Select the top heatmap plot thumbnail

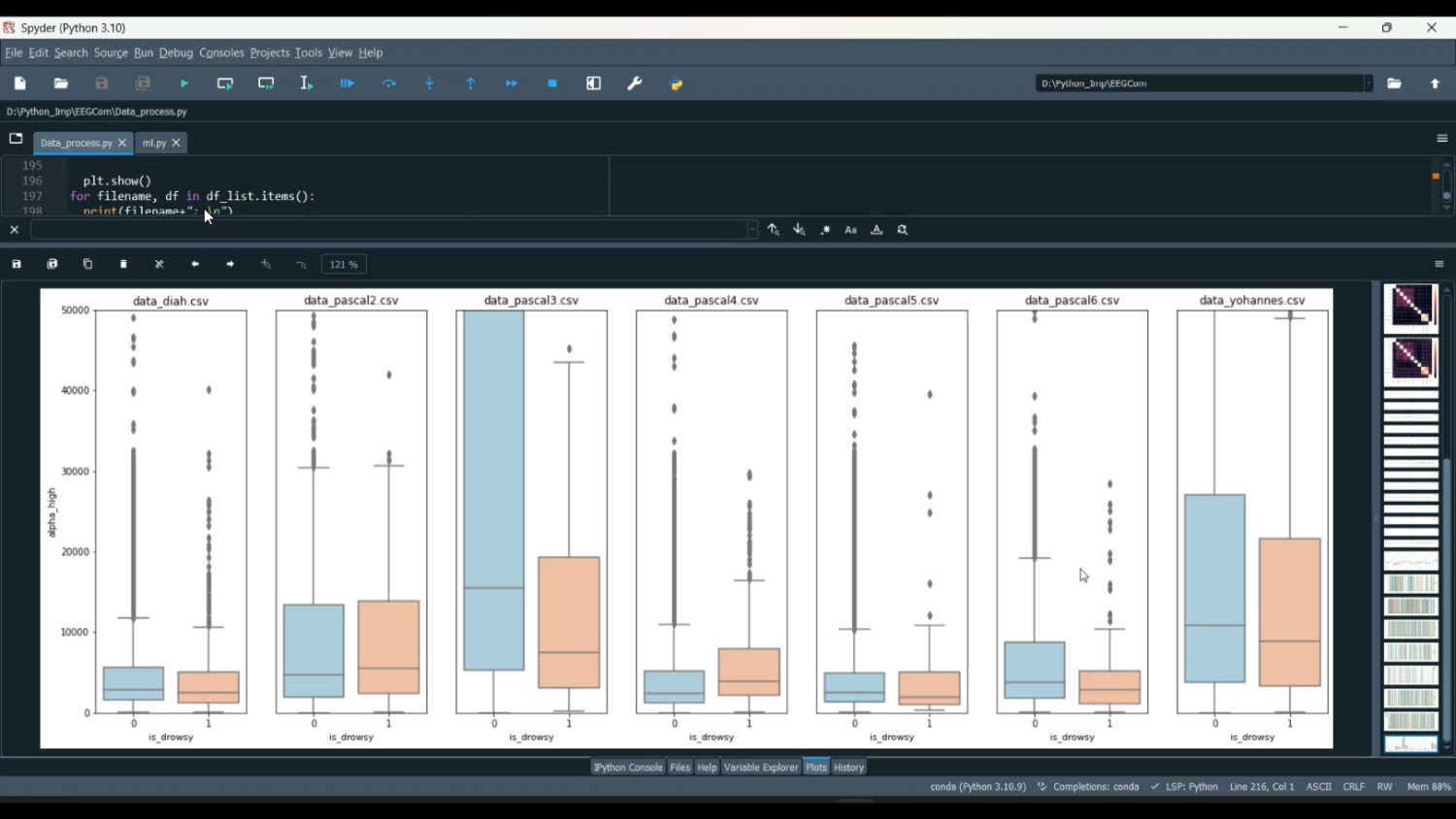point(1410,307)
